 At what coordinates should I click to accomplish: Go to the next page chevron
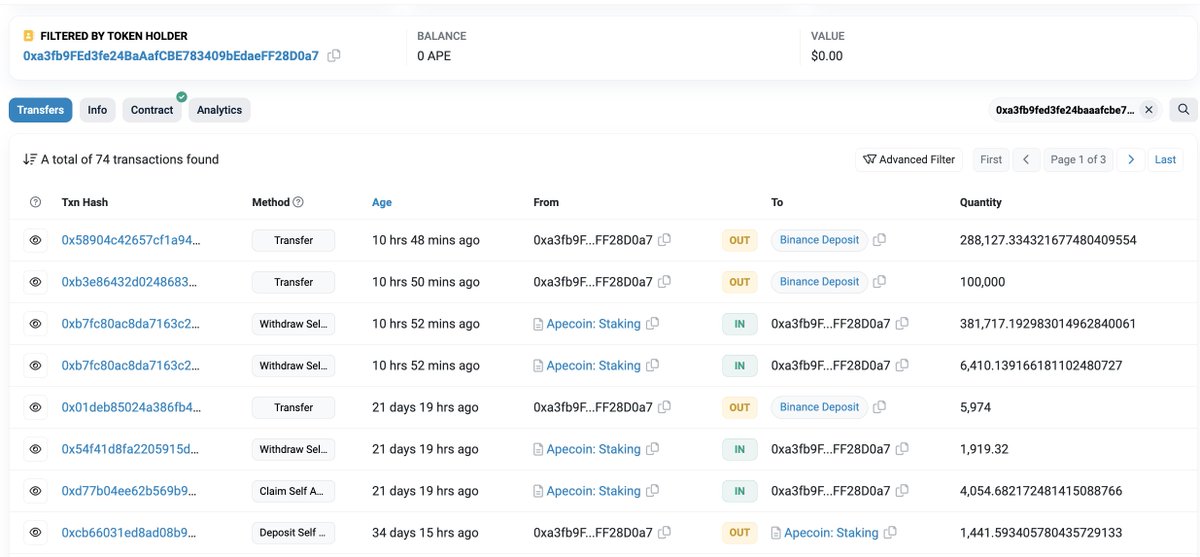tap(1130, 159)
